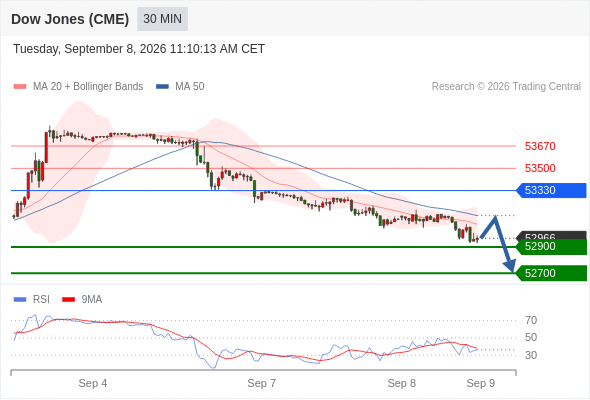The image size is (590, 400).
Task: Click the red MA 20 legend swatch
Action: point(20,87)
